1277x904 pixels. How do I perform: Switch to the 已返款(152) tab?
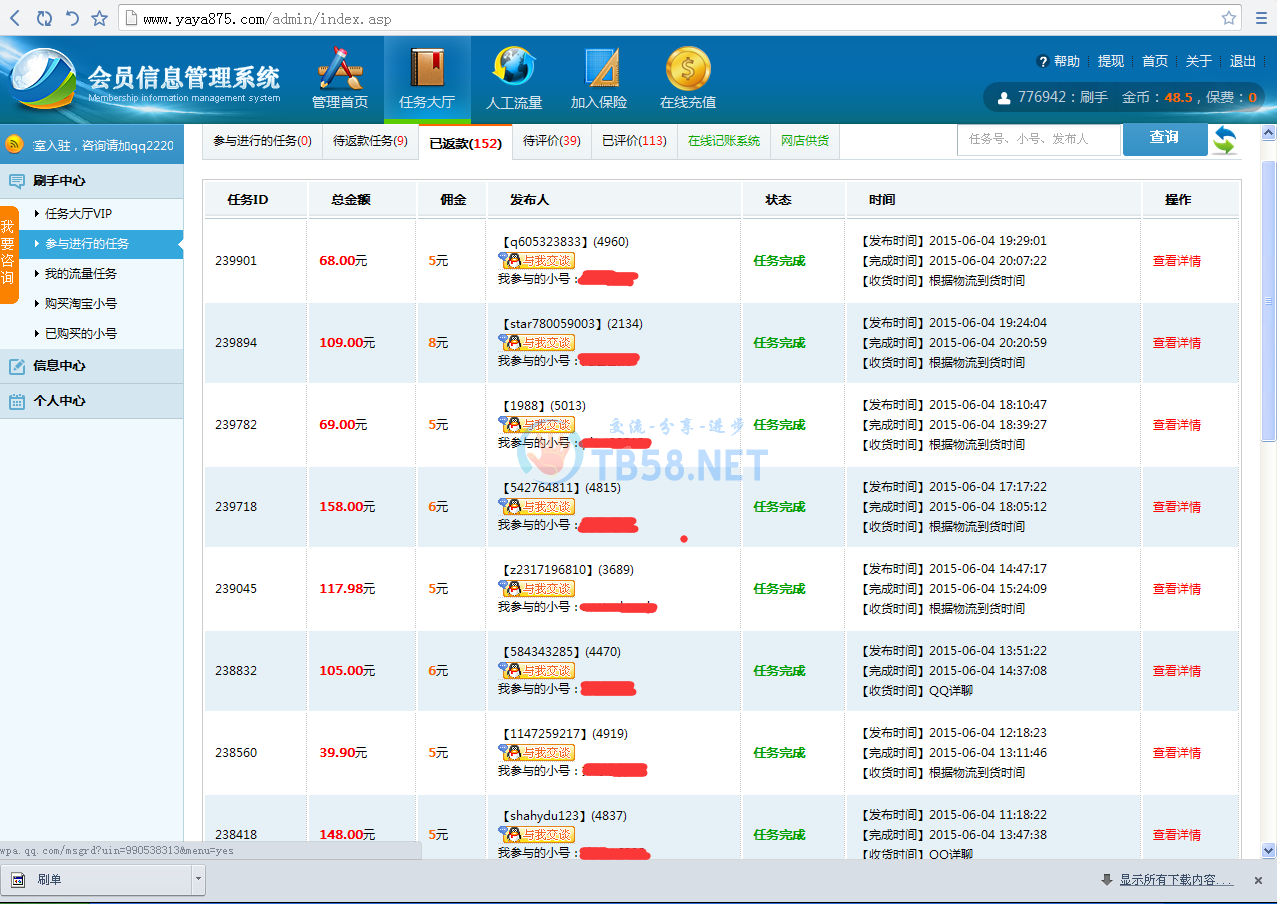pos(465,143)
